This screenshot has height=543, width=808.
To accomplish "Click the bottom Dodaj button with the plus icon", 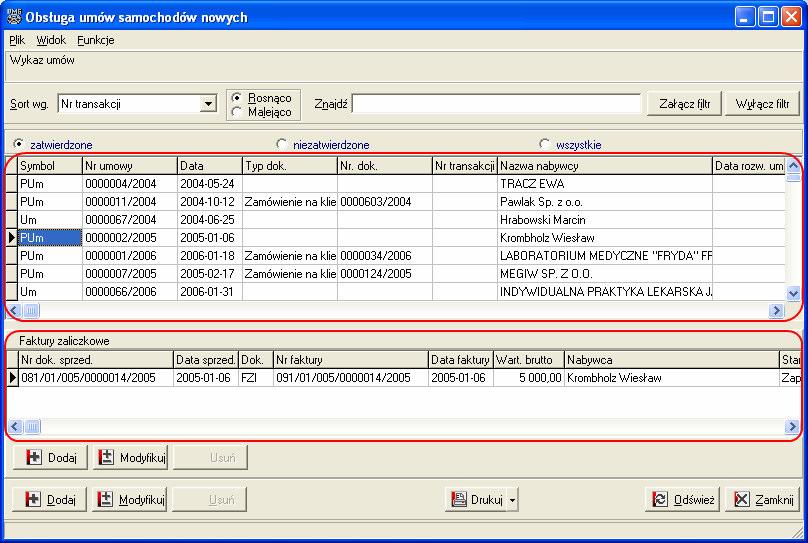I will click(49, 499).
